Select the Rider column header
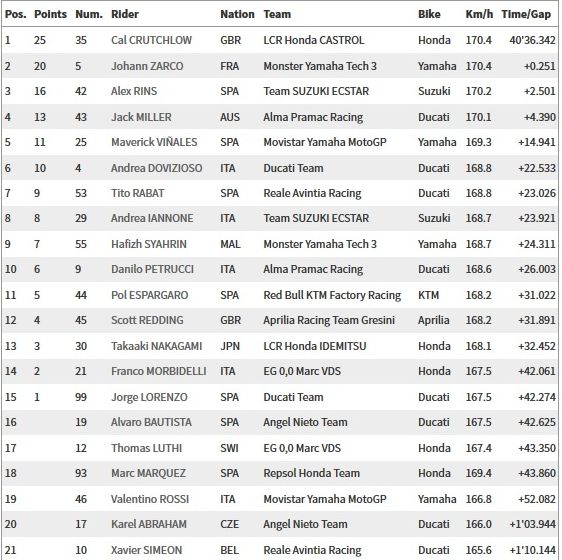The image size is (562, 560). pyautogui.click(x=125, y=14)
